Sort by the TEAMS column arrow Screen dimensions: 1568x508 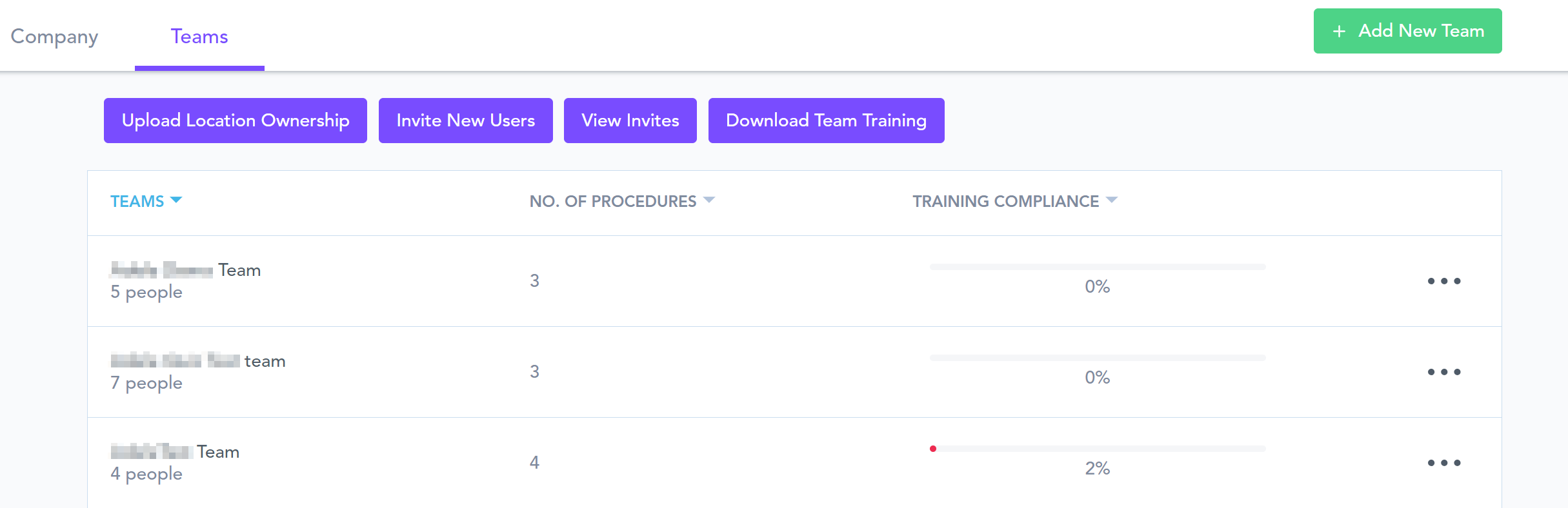click(176, 200)
